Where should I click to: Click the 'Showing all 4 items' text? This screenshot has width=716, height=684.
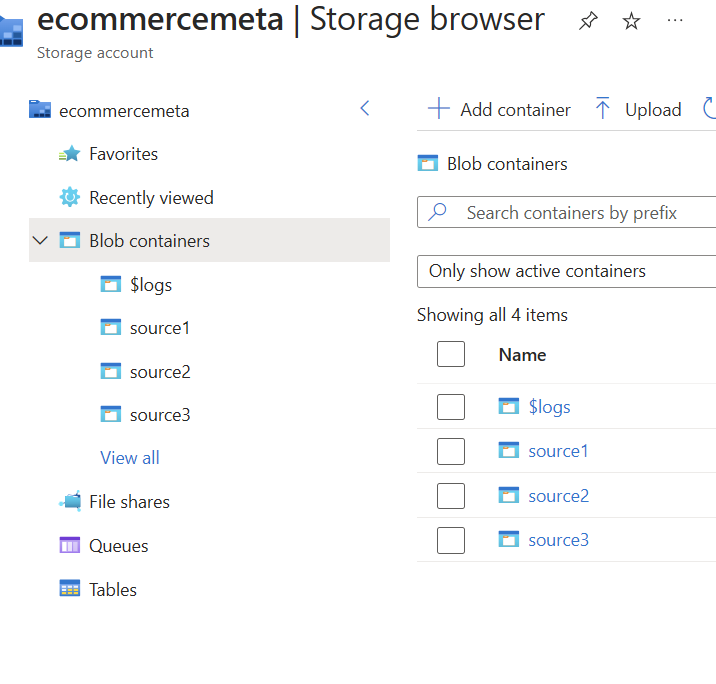point(492,315)
